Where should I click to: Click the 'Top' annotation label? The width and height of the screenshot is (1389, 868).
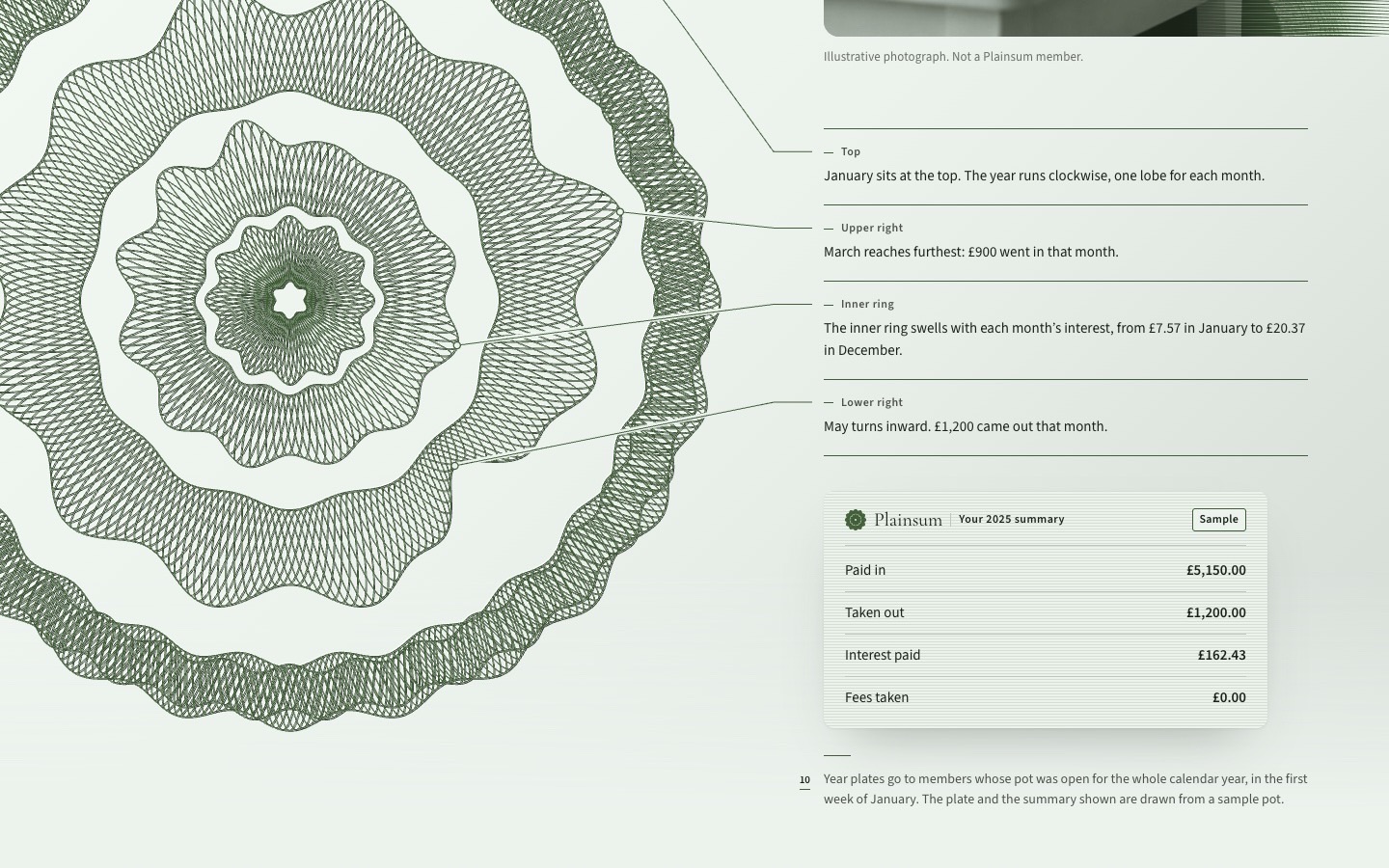[851, 151]
